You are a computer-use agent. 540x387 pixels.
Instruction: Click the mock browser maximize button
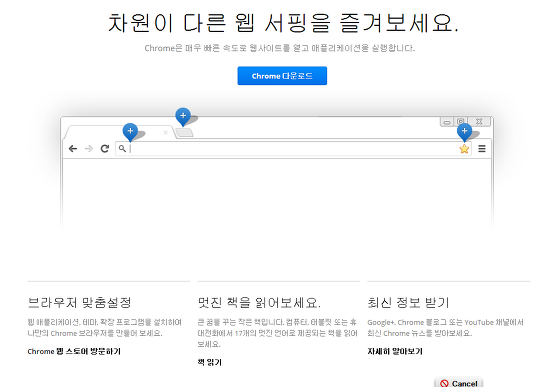coord(461,122)
